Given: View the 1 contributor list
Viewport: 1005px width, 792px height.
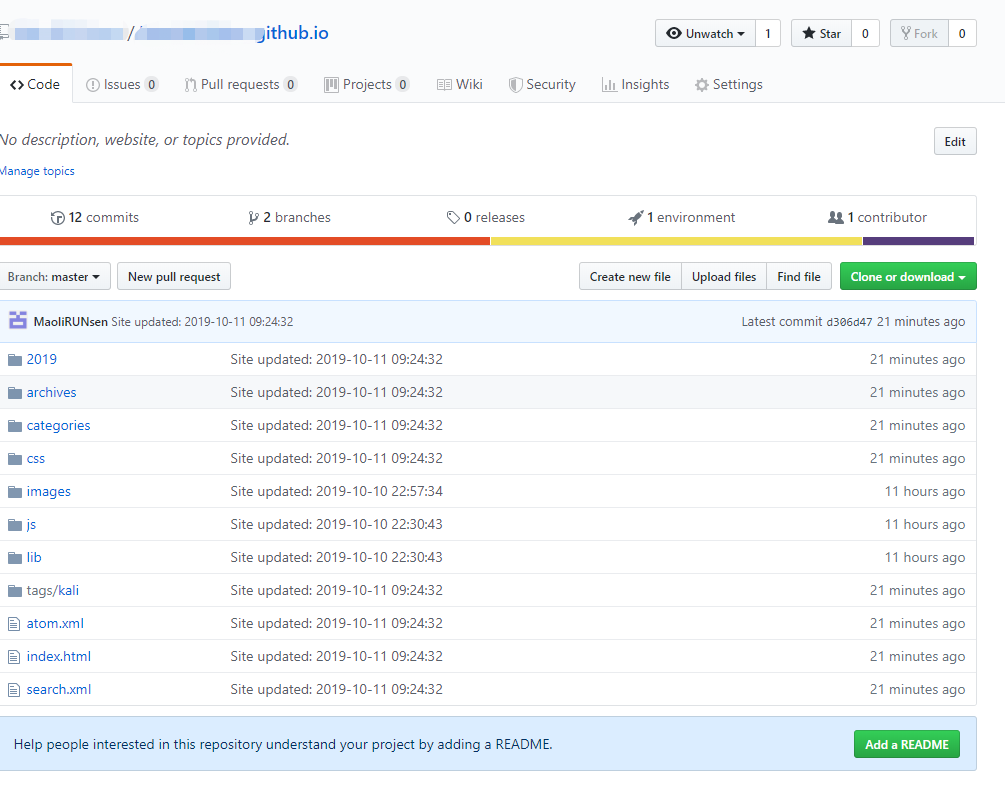Looking at the screenshot, I should (x=877, y=218).
